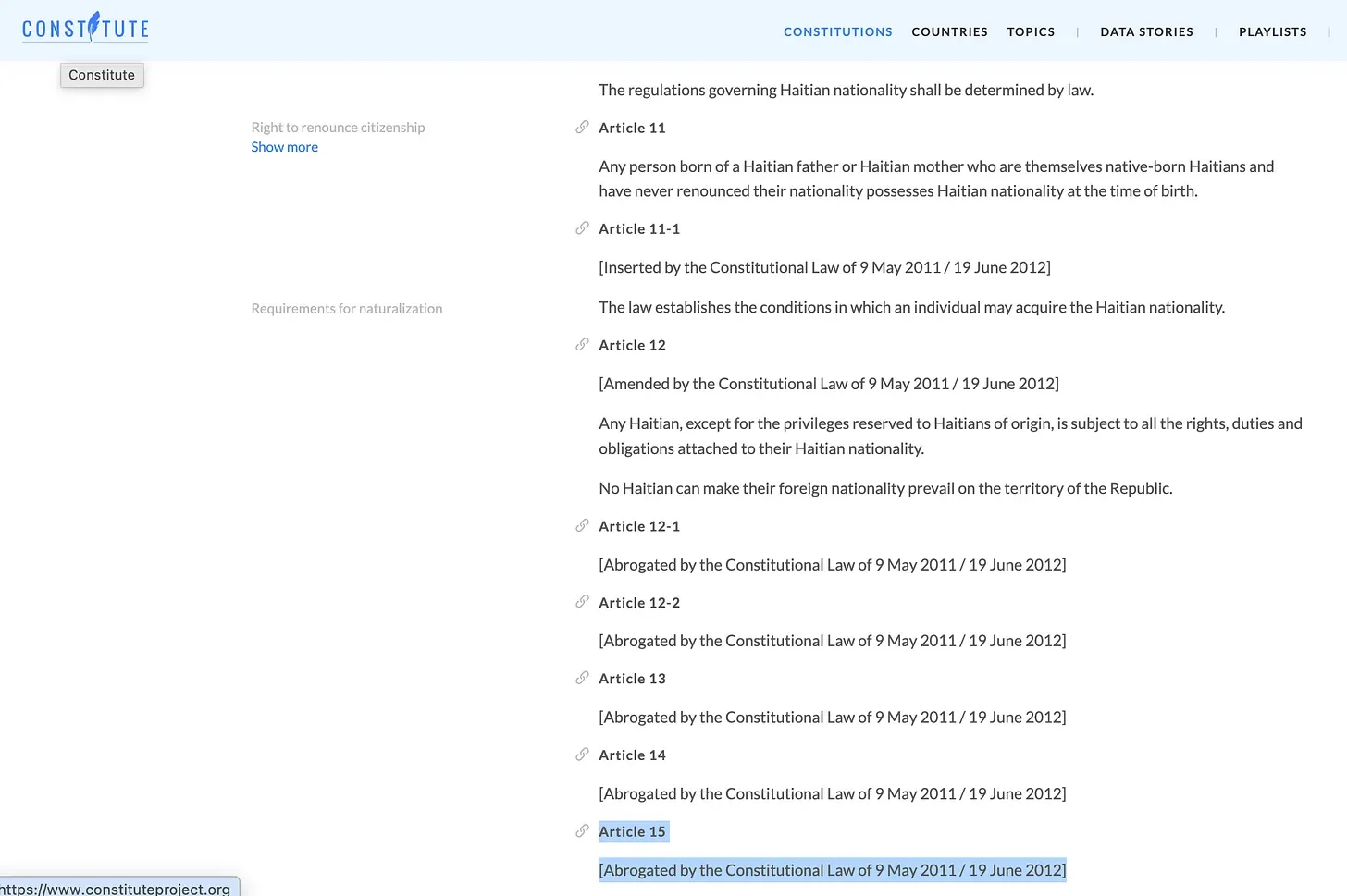1347x896 pixels.
Task: Click highlighted abrogated note under Article 15
Action: (x=833, y=870)
